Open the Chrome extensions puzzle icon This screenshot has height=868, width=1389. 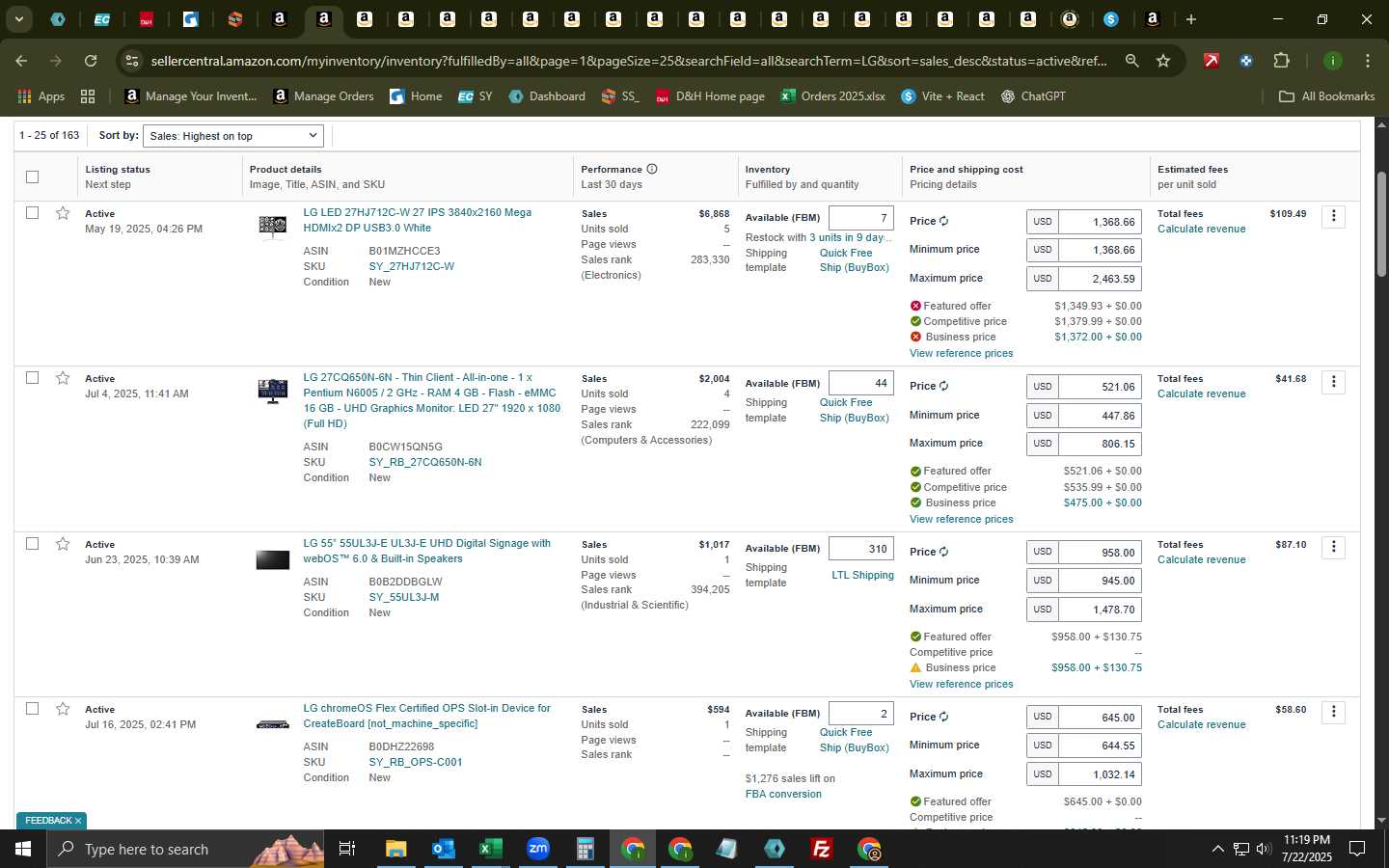click(x=1281, y=61)
